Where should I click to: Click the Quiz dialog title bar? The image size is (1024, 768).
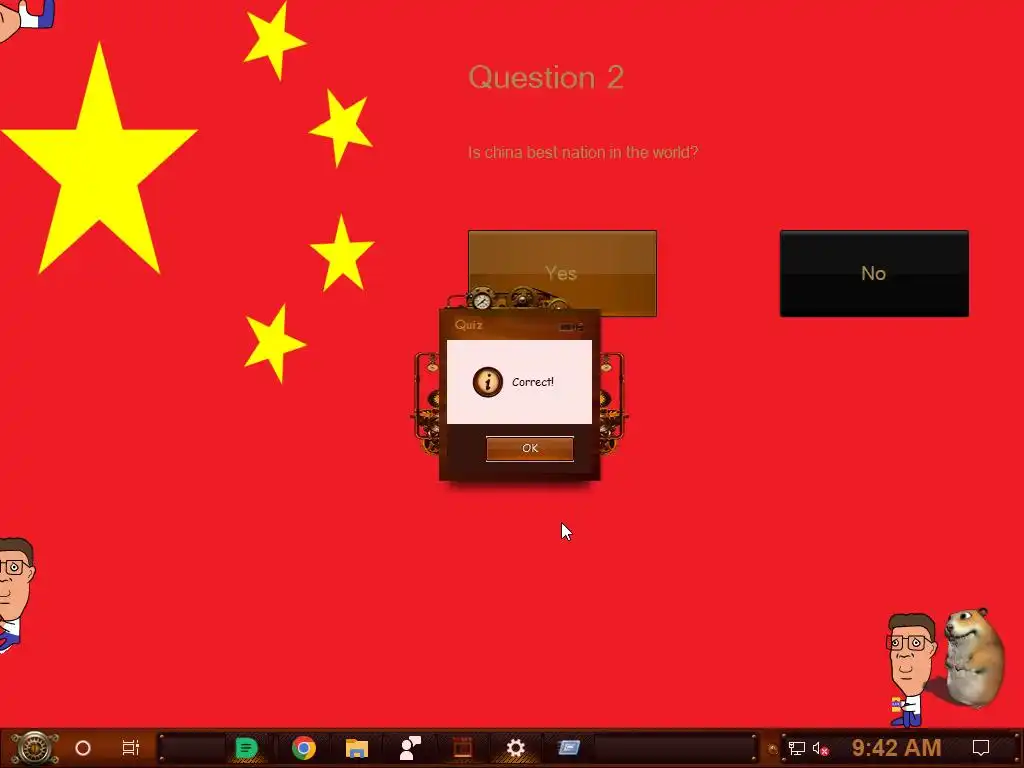519,325
